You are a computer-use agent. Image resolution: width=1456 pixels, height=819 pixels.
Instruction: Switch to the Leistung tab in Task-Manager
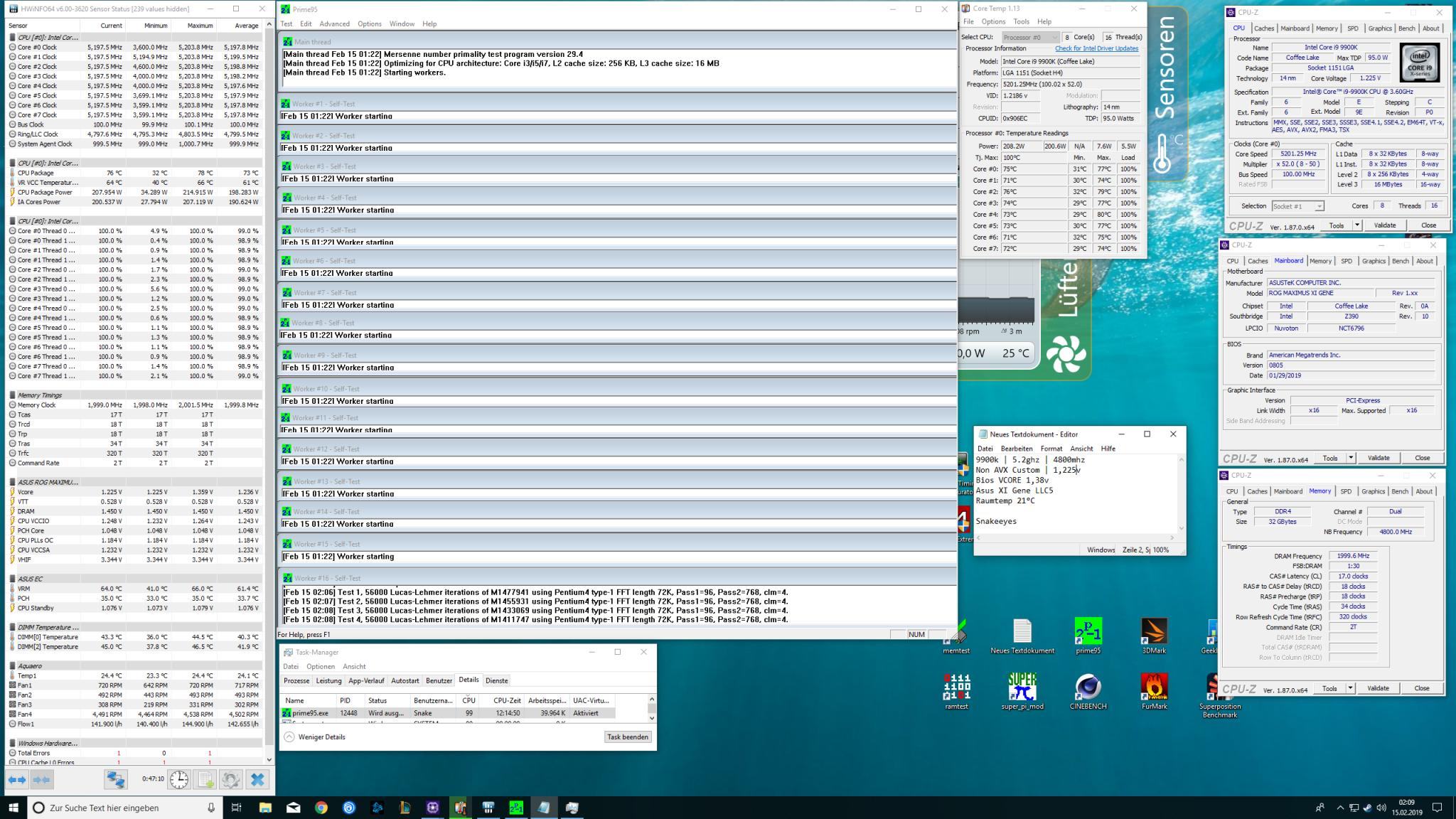coord(328,680)
